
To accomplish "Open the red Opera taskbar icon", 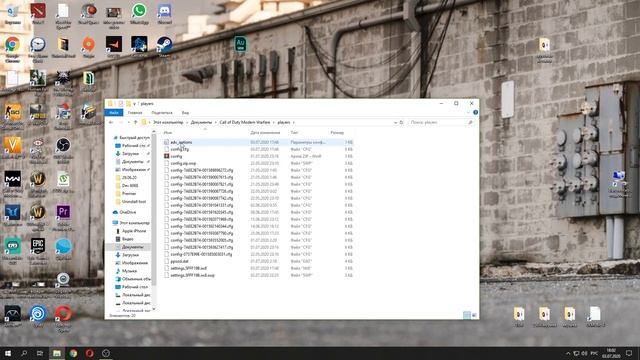I will 89,353.
